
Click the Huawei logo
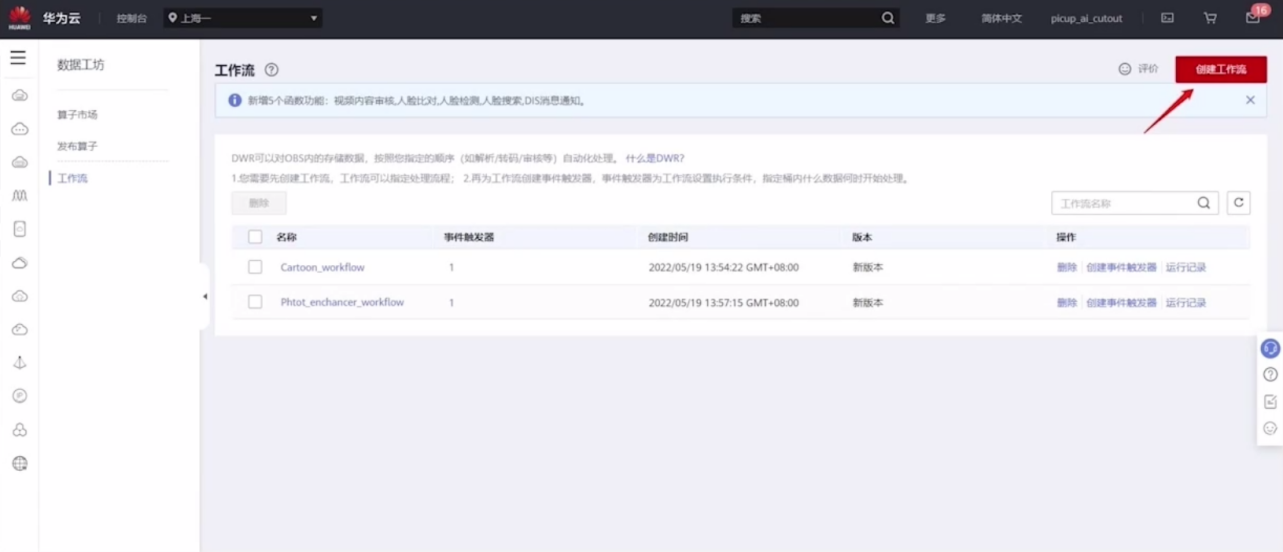point(19,17)
